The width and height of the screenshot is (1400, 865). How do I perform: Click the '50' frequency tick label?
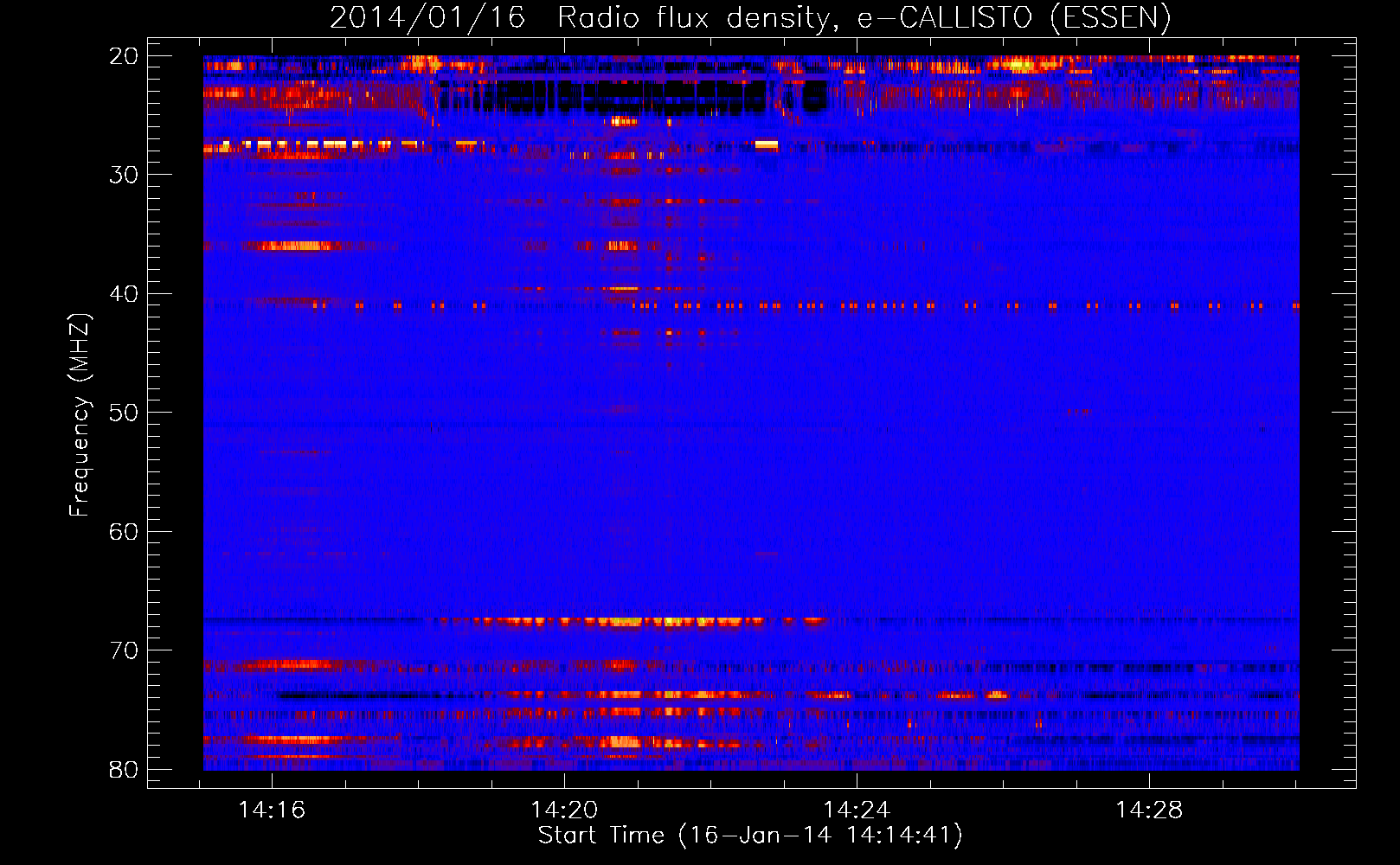click(124, 413)
